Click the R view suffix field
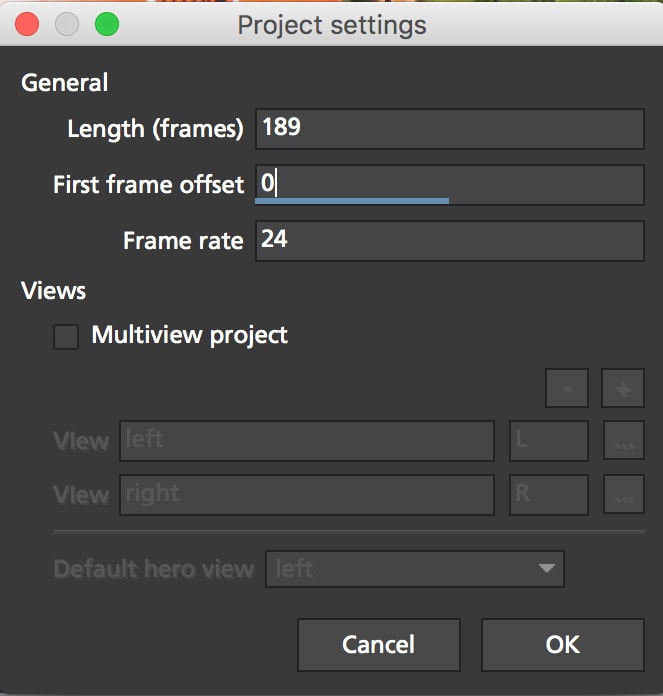This screenshot has width=663, height=696. 548,494
